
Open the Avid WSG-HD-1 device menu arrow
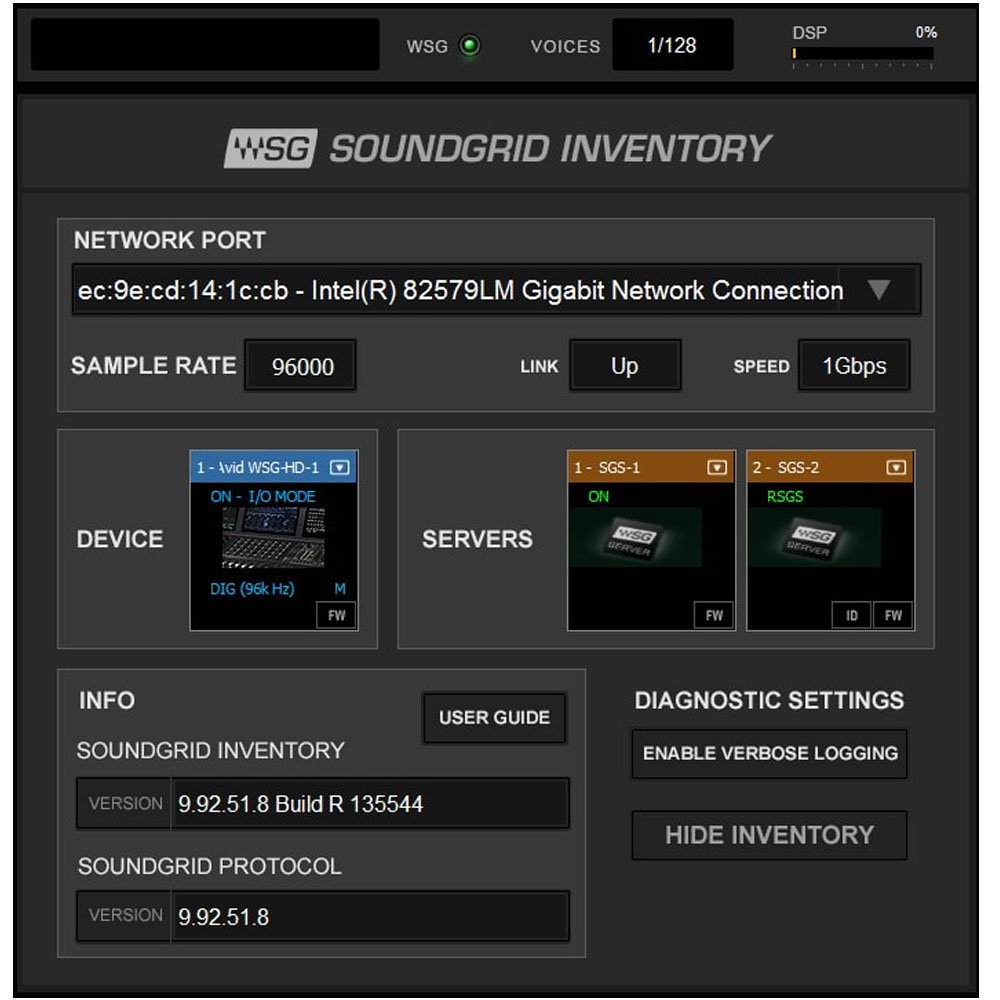click(339, 467)
